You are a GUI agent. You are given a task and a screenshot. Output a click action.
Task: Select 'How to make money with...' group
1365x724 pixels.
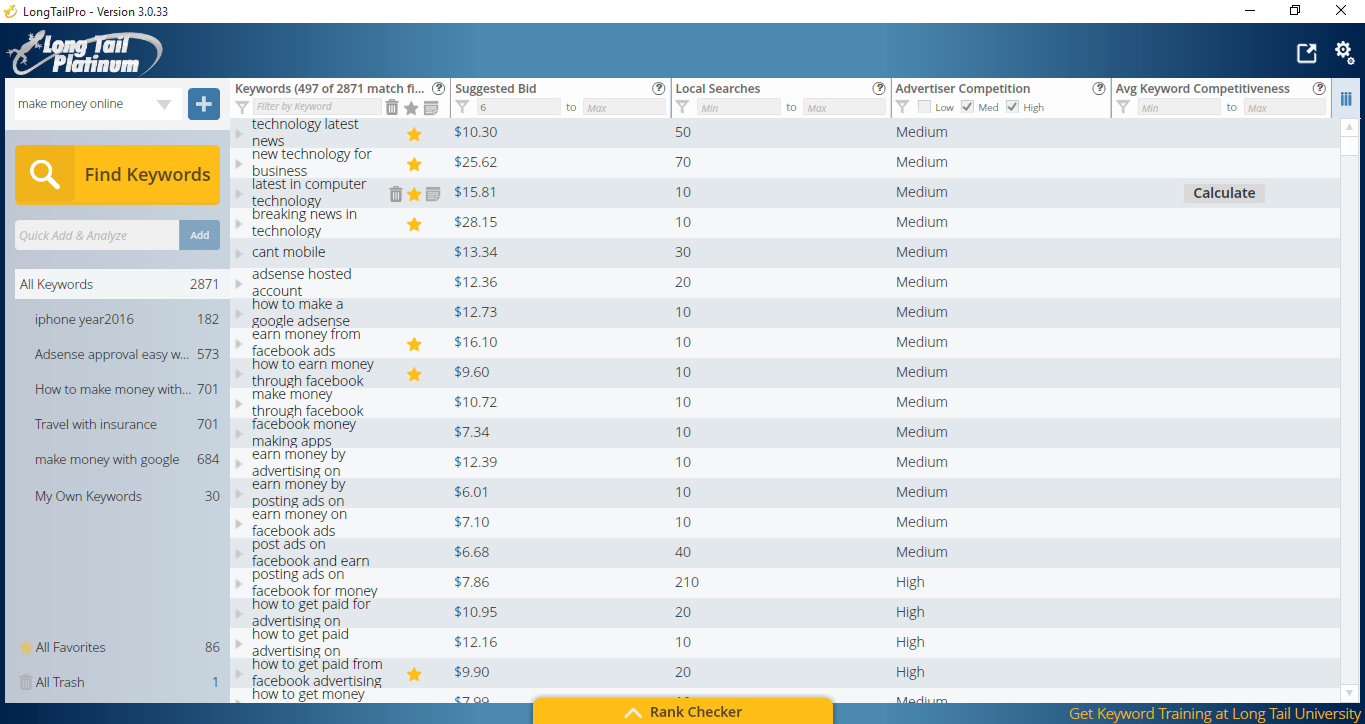pos(122,389)
